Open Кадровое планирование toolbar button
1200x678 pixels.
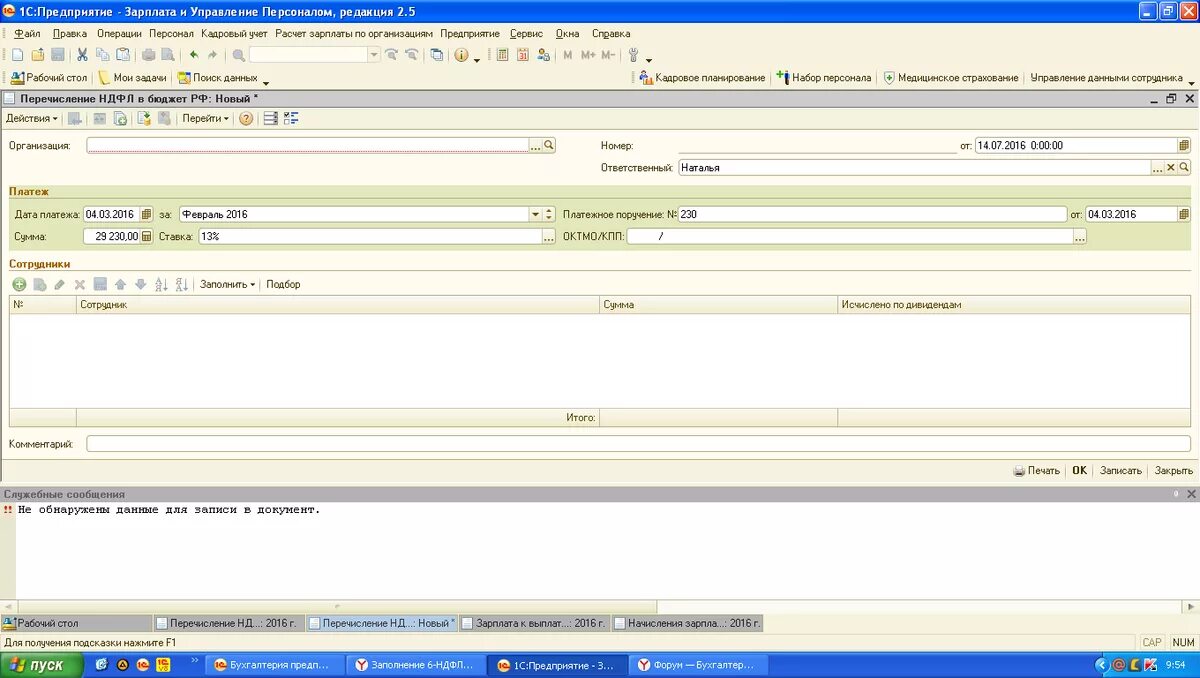point(702,77)
